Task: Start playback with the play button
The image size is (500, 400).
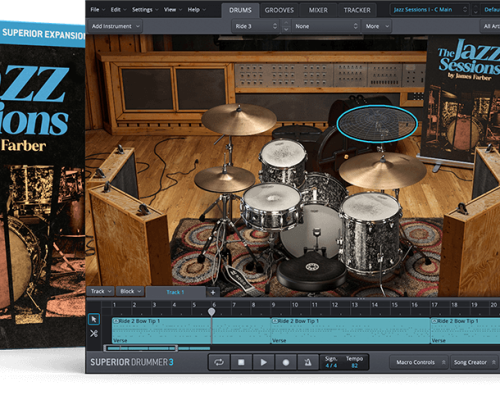Action: click(263, 362)
